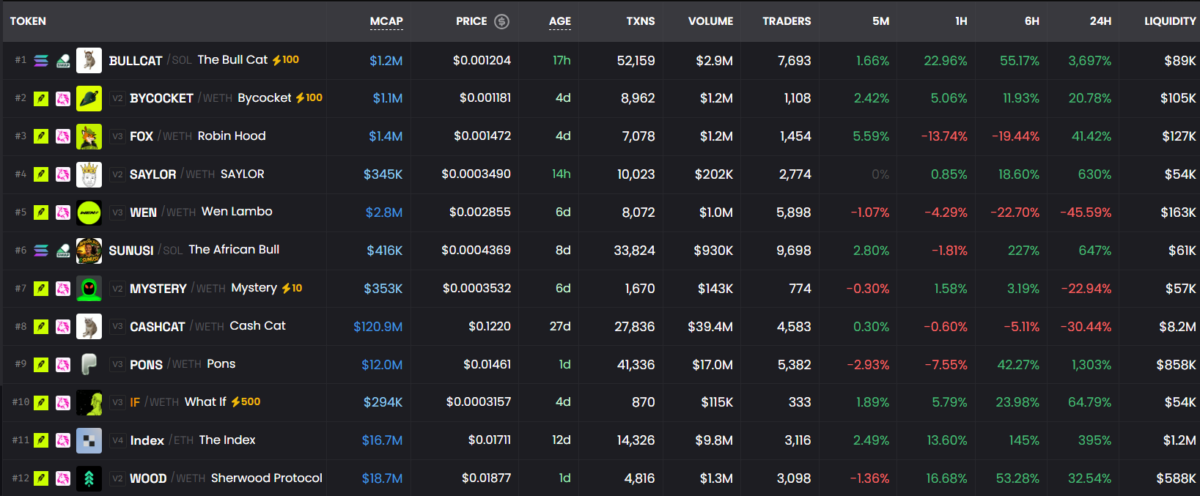Click the WEN Lambo round token logo
This screenshot has width=1200, height=496.
click(x=89, y=212)
